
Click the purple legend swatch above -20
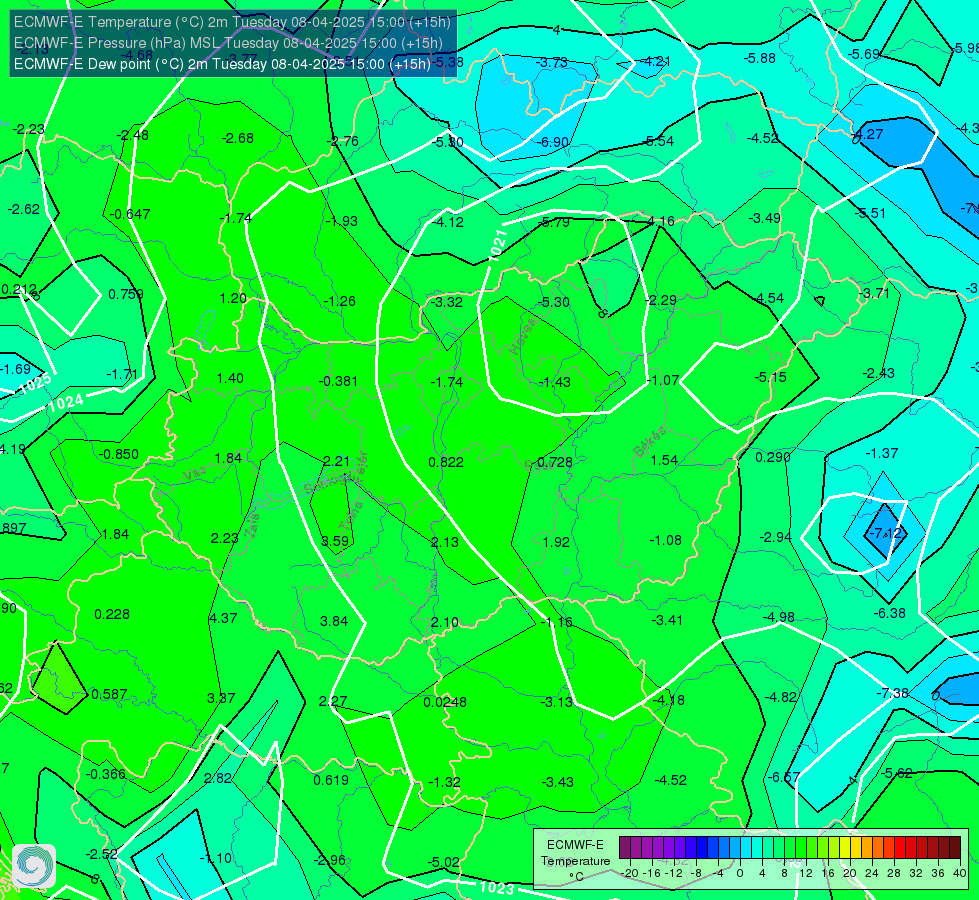pyautogui.click(x=625, y=848)
